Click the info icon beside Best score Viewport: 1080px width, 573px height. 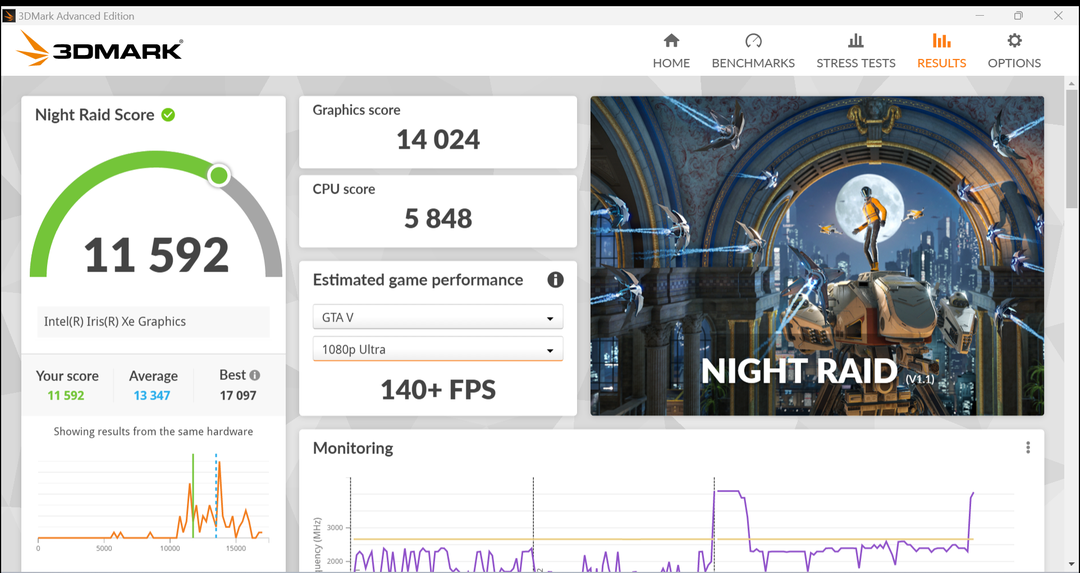[x=255, y=375]
